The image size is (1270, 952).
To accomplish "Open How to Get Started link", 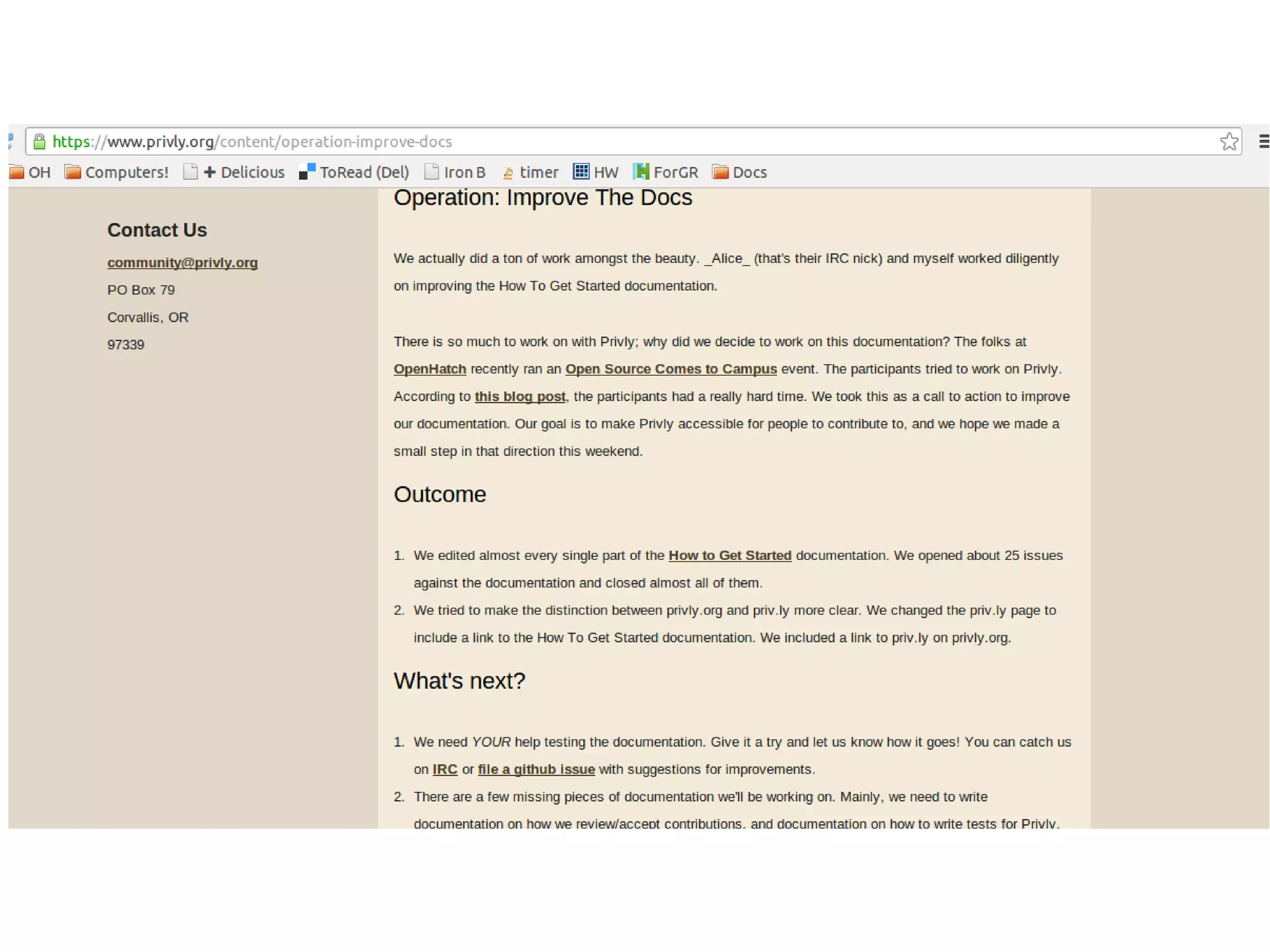I will click(729, 555).
